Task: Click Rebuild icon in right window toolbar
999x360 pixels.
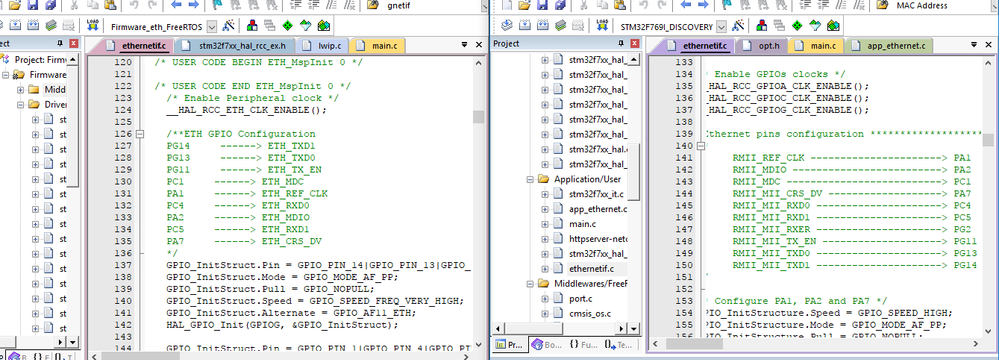Action: (543, 26)
